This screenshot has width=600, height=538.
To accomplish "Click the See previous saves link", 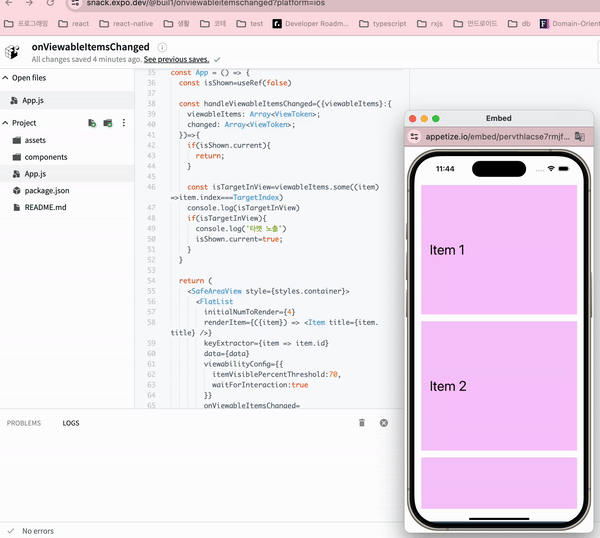I will click(x=176, y=60).
